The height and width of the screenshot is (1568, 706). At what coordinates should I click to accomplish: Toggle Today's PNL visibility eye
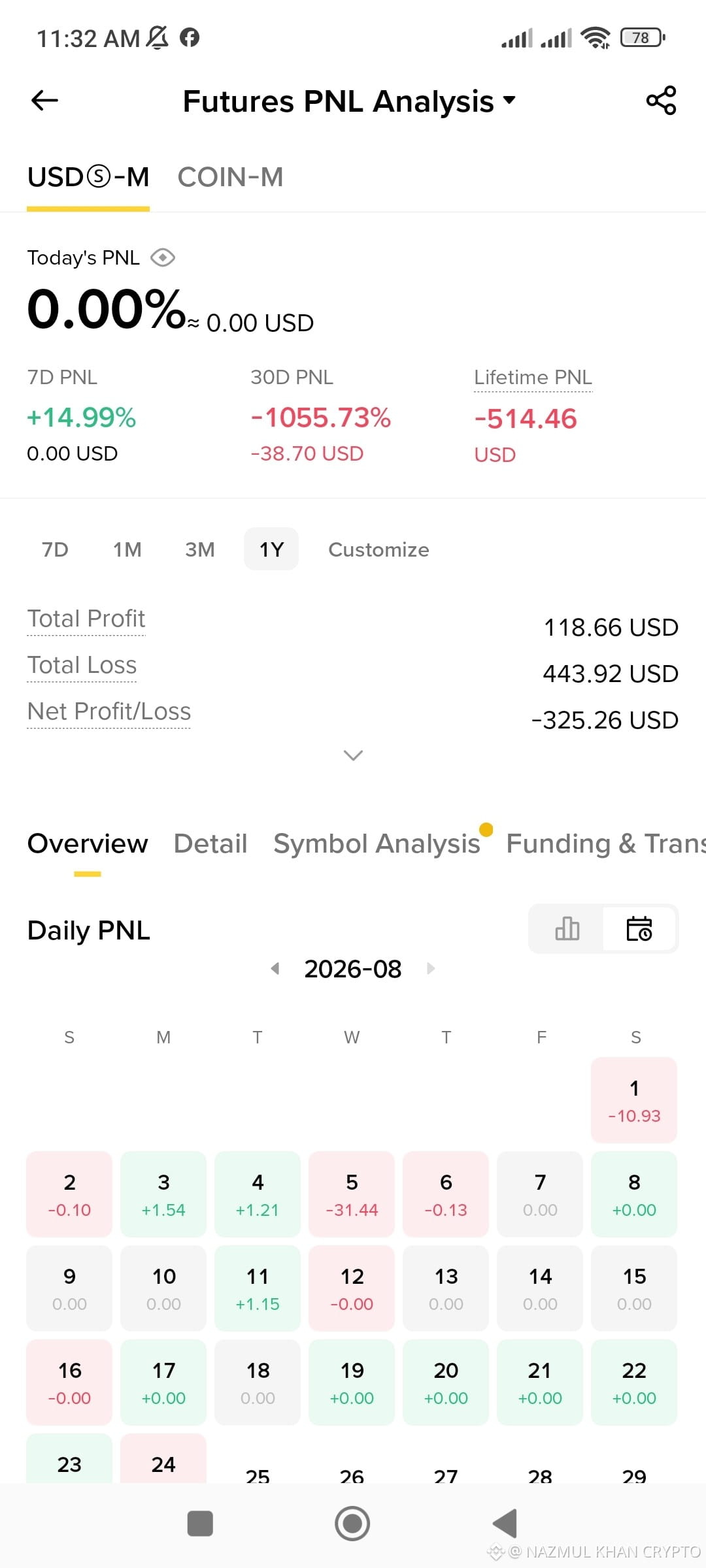tap(162, 258)
